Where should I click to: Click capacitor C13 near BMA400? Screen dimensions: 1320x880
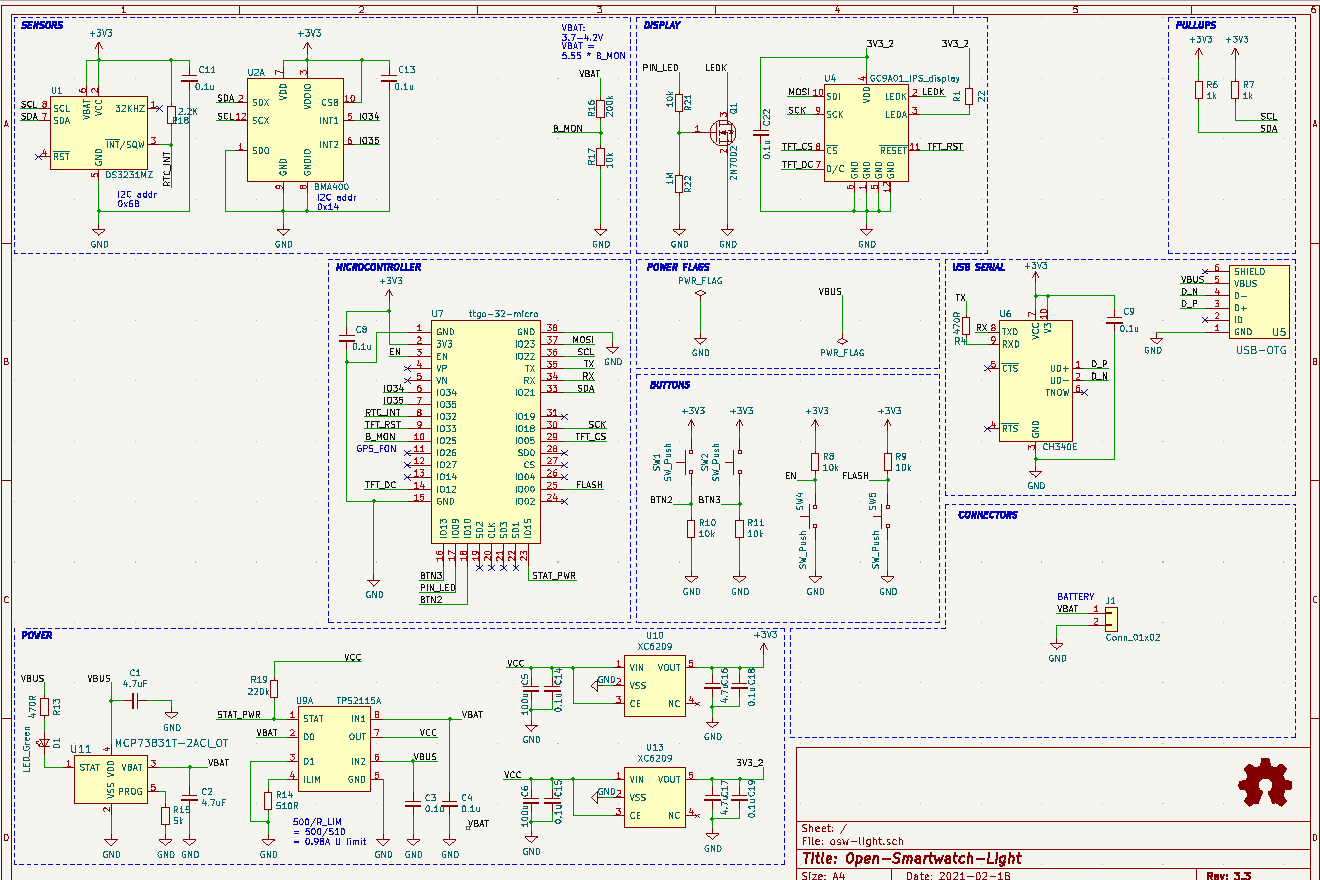[388, 80]
